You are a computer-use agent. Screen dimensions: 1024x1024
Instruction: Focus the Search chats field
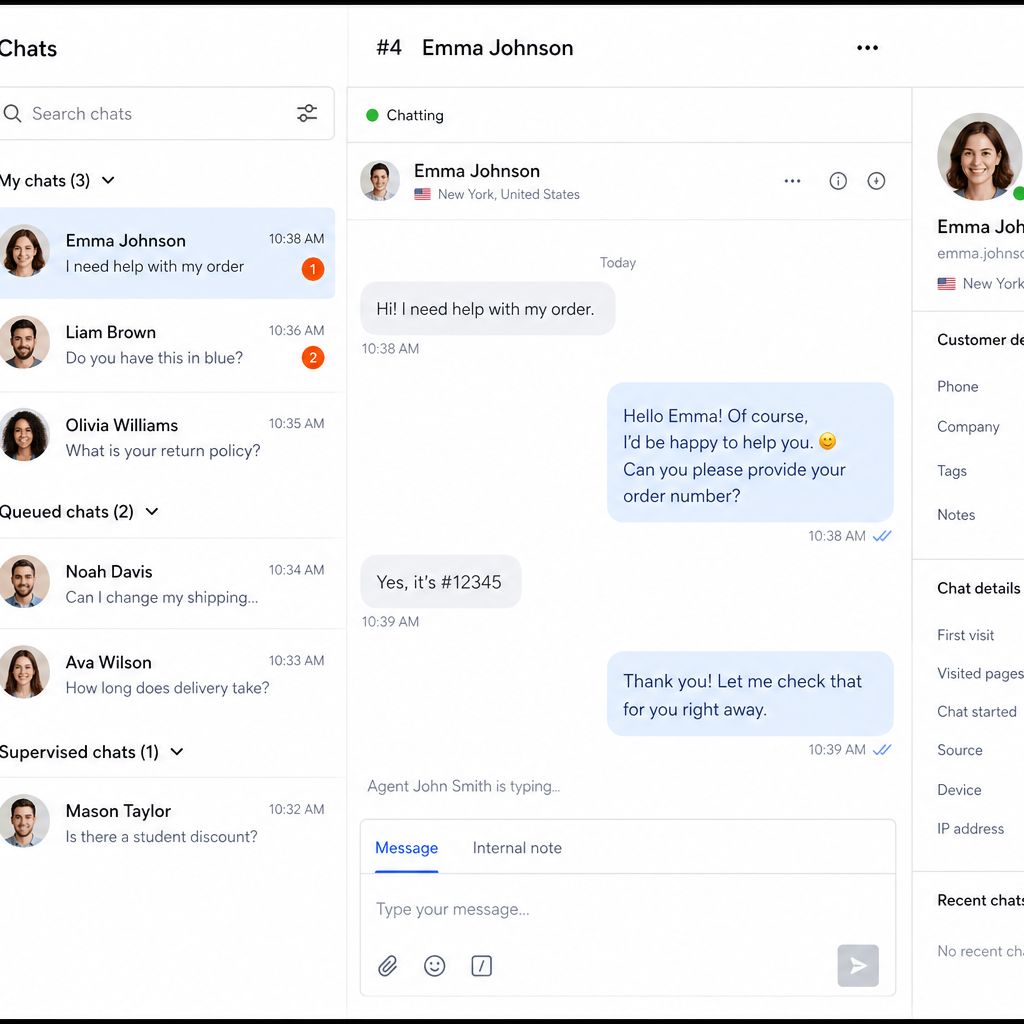(x=167, y=114)
